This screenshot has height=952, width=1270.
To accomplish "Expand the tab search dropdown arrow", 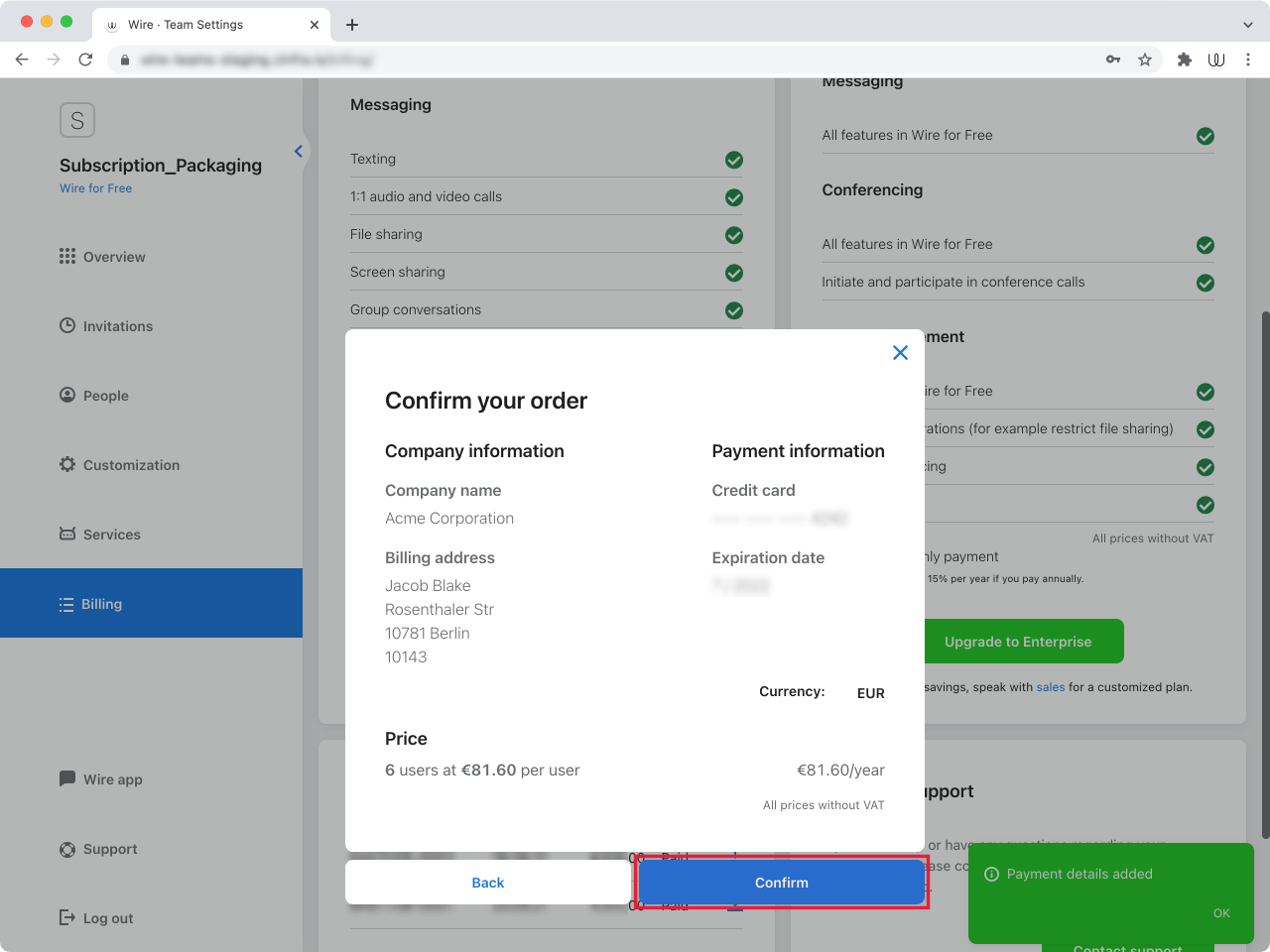I will coord(1248,25).
